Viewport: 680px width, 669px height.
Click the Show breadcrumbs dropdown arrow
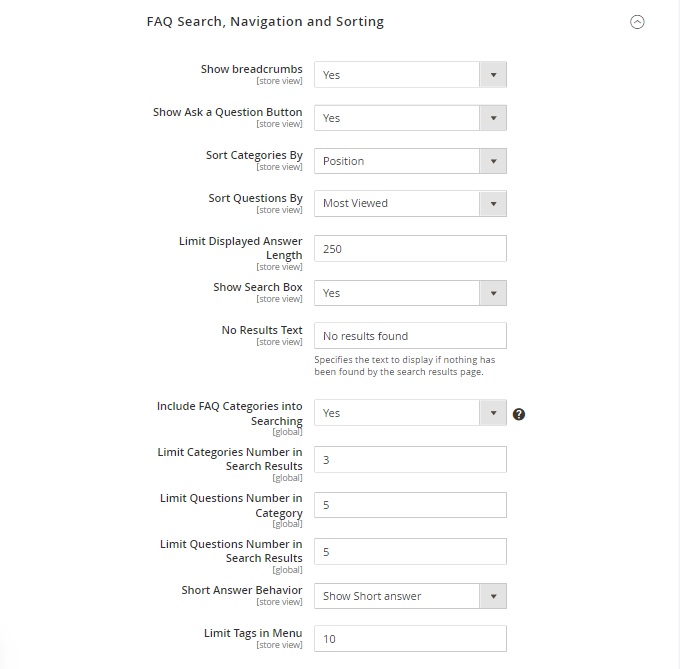click(493, 75)
